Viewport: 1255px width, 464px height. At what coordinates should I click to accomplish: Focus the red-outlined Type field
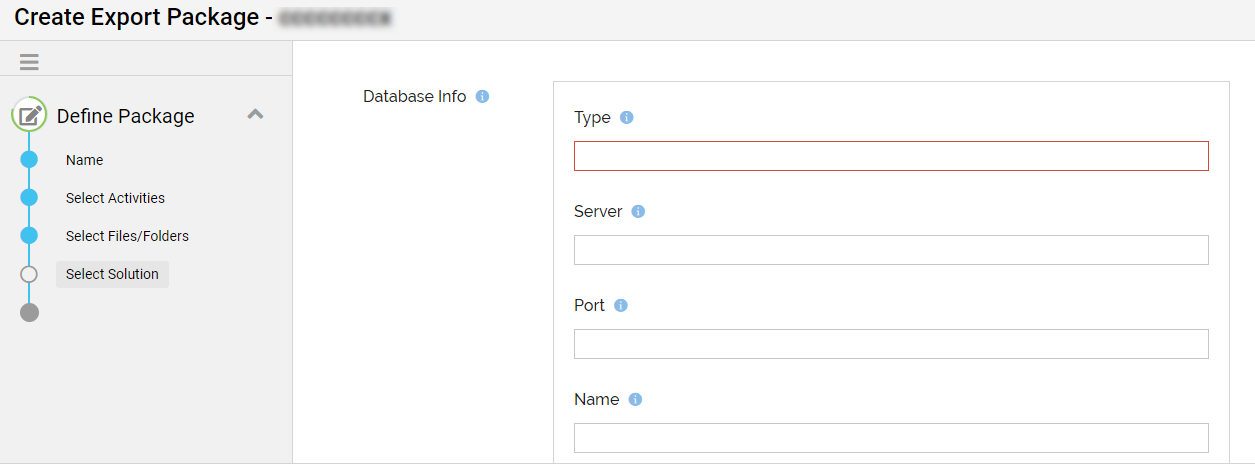click(x=891, y=156)
